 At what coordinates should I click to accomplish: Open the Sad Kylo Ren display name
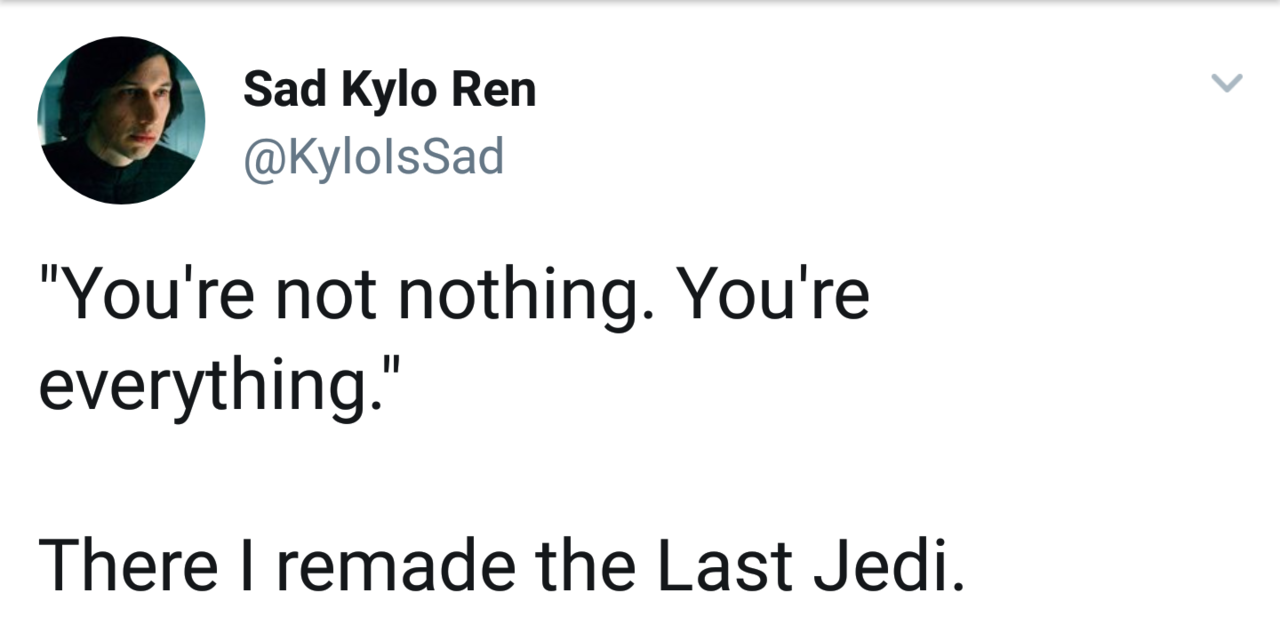coord(390,91)
